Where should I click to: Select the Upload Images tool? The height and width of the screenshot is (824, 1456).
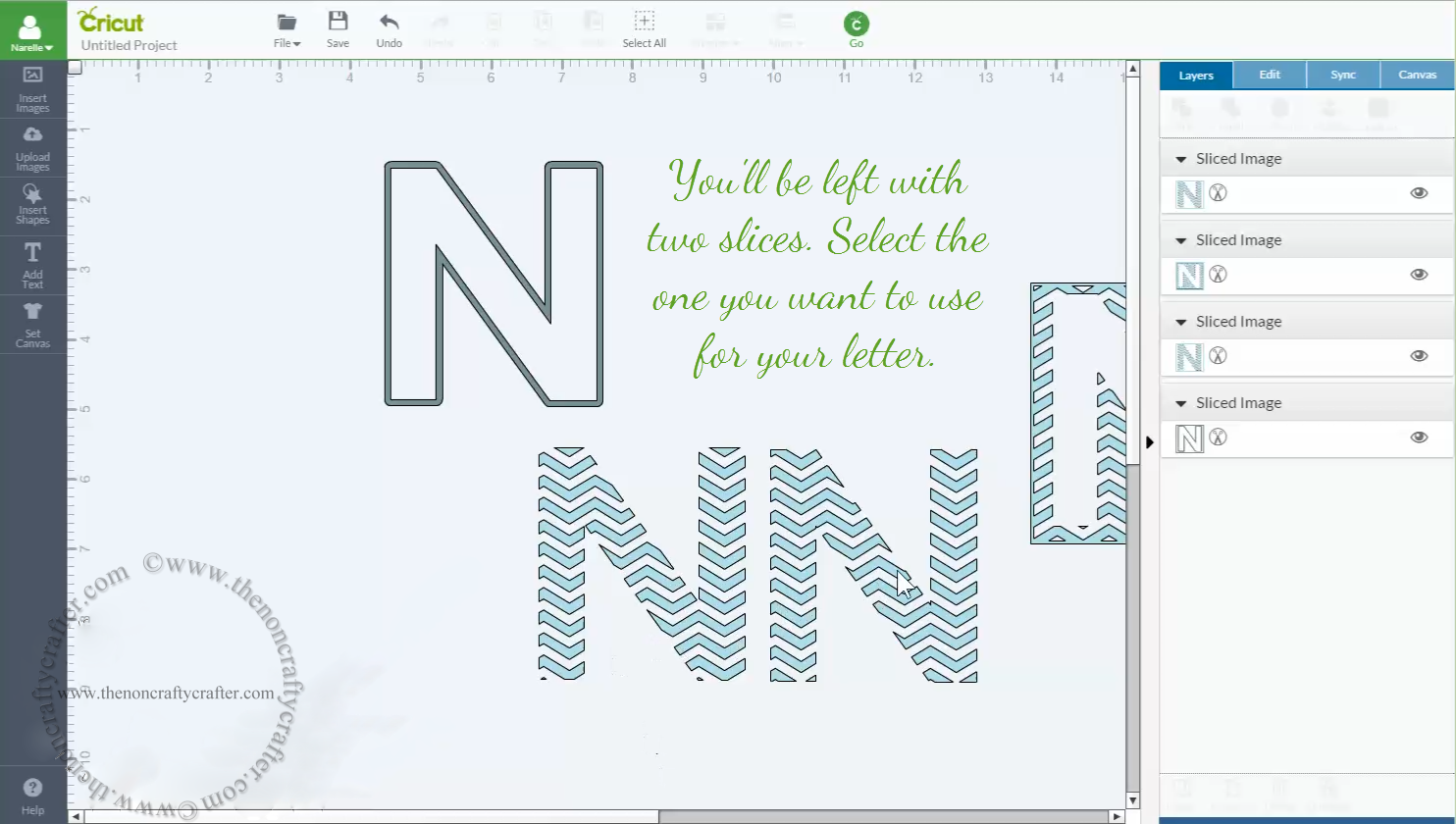point(32,149)
